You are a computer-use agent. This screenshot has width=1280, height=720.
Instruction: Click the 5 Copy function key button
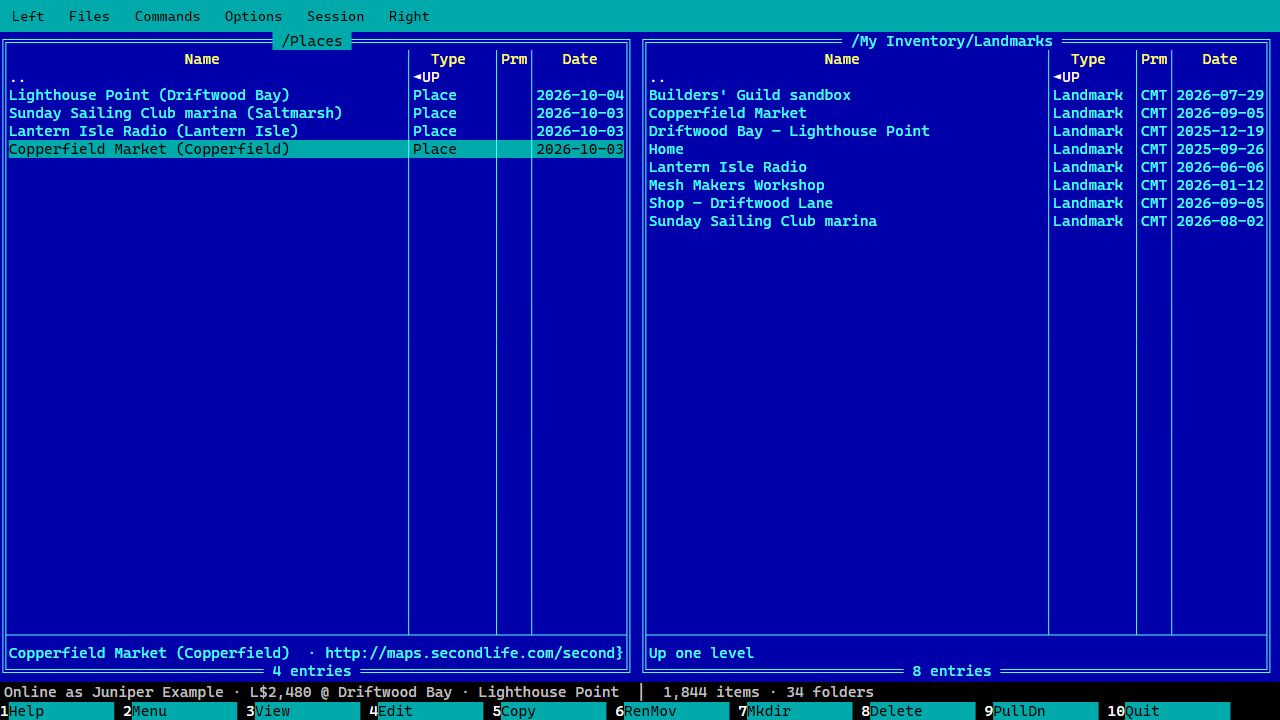[x=549, y=711]
